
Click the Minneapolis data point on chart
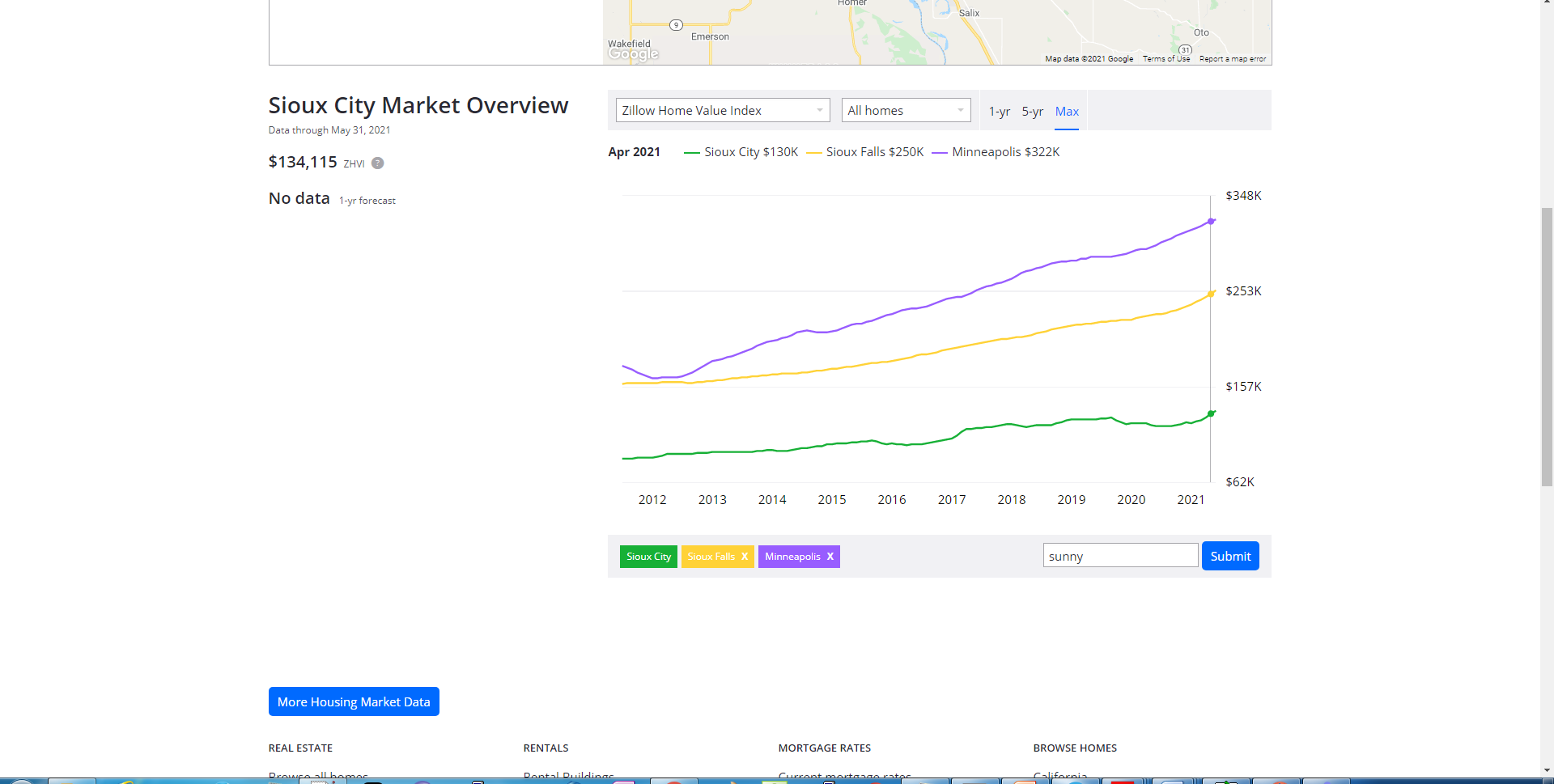click(1211, 221)
